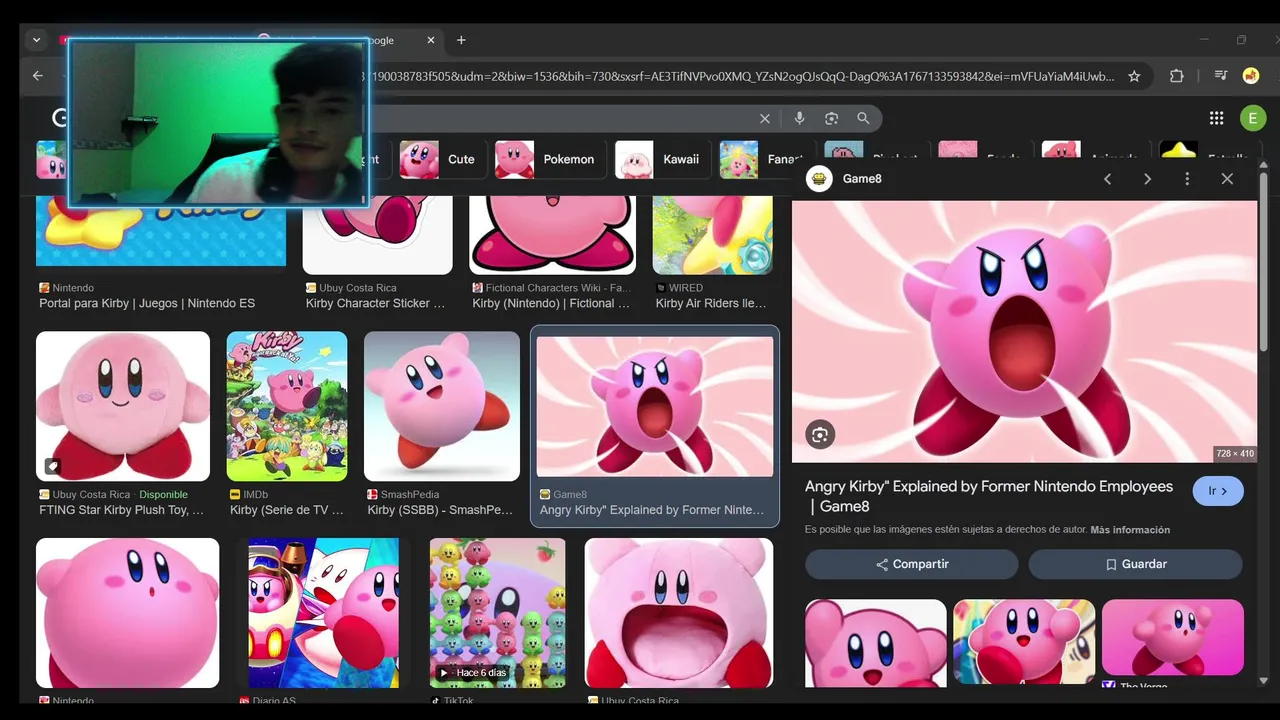Viewport: 1280px width, 720px height.
Task: Open the Diario AS Kirby result image
Action: click(x=324, y=613)
